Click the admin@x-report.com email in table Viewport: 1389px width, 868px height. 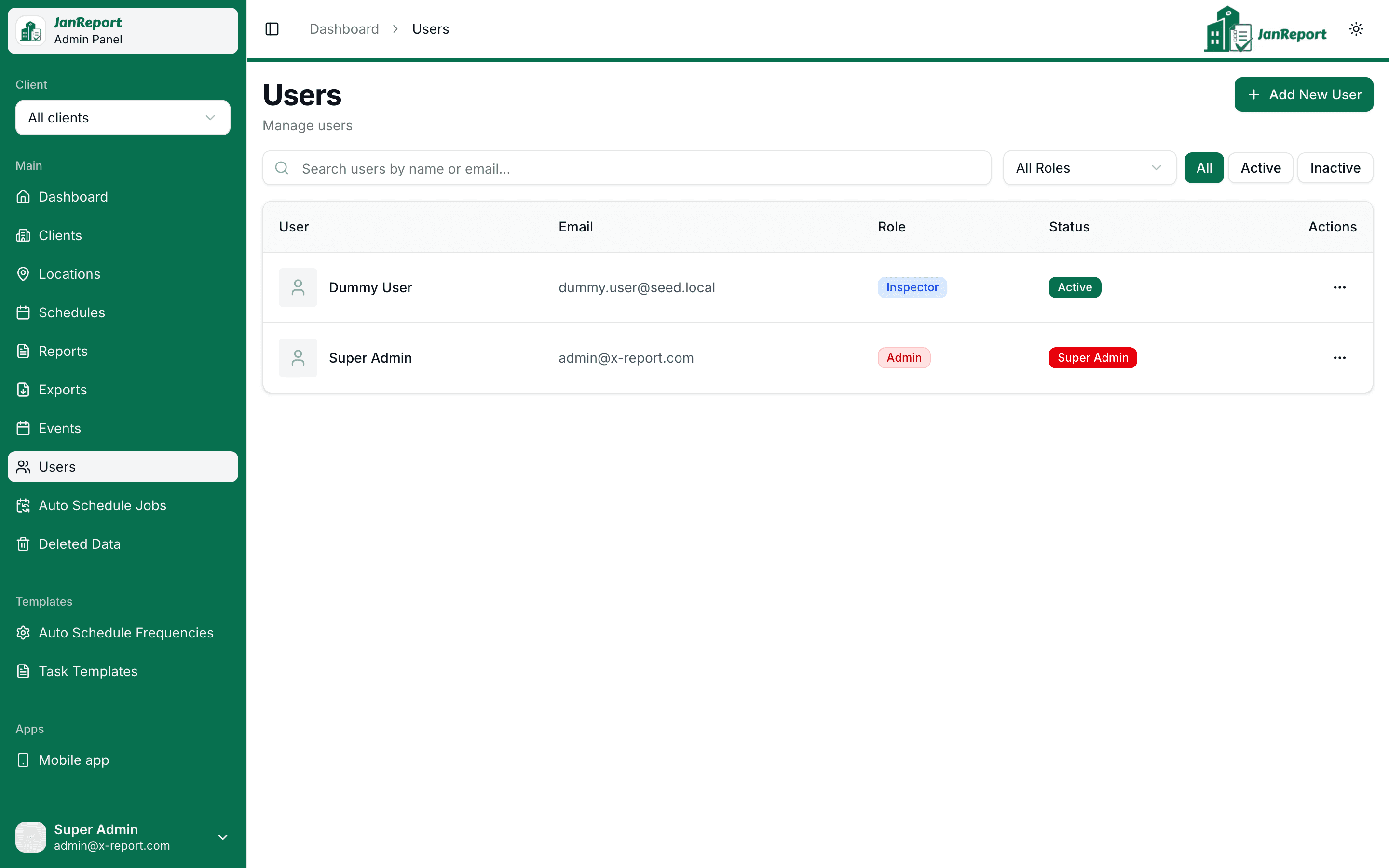[626, 358]
